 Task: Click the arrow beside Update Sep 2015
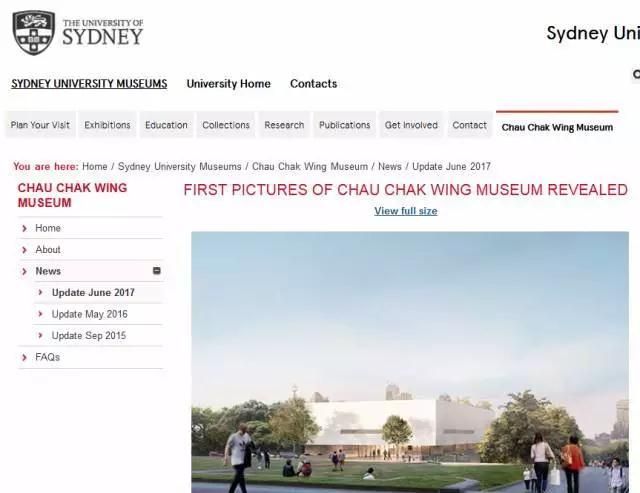(x=40, y=335)
